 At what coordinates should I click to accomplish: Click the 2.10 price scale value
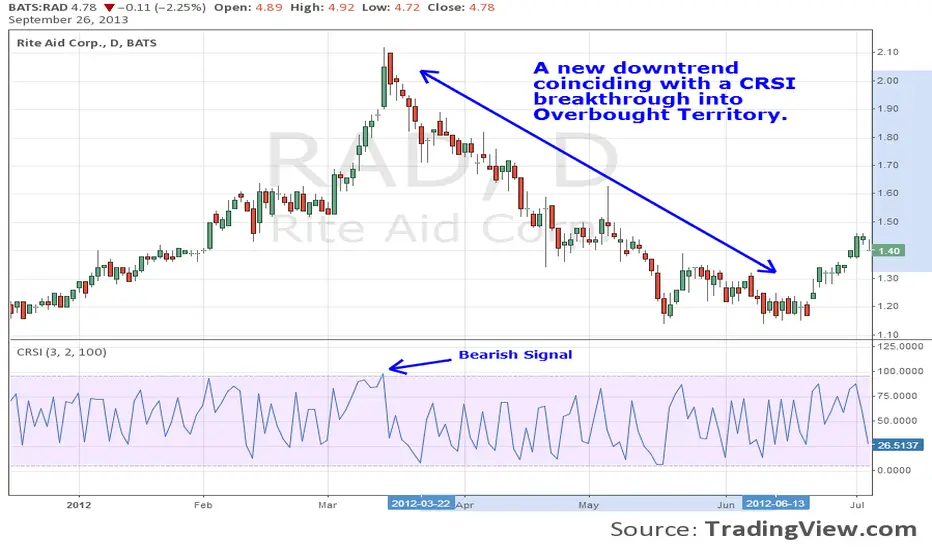(888, 52)
